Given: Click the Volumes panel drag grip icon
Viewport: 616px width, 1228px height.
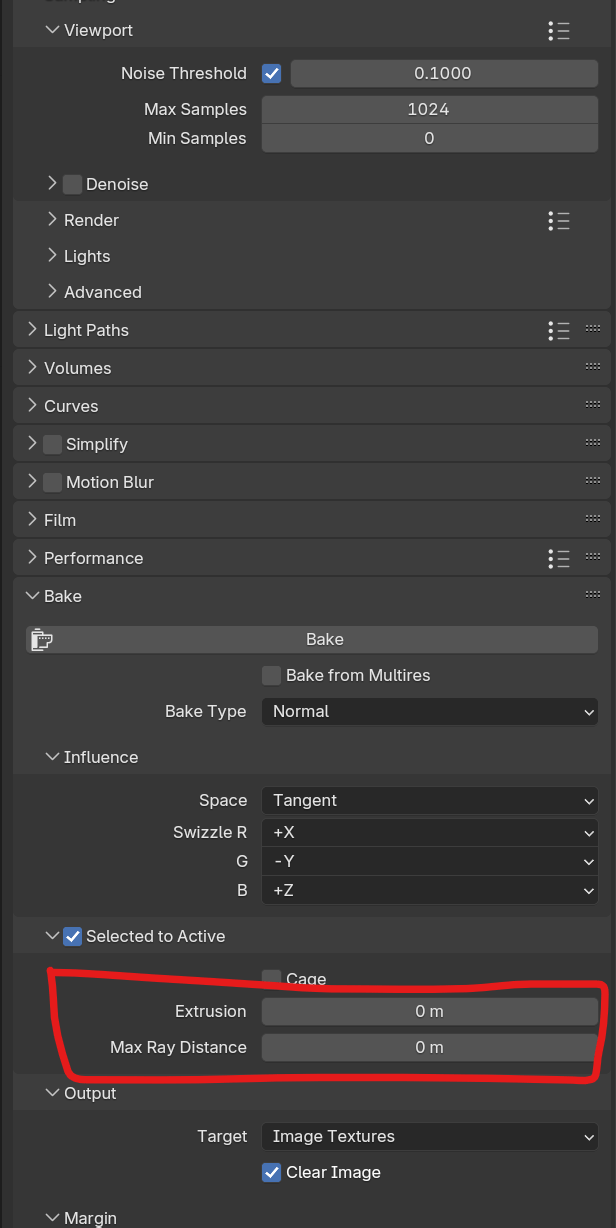Looking at the screenshot, I should (x=593, y=368).
